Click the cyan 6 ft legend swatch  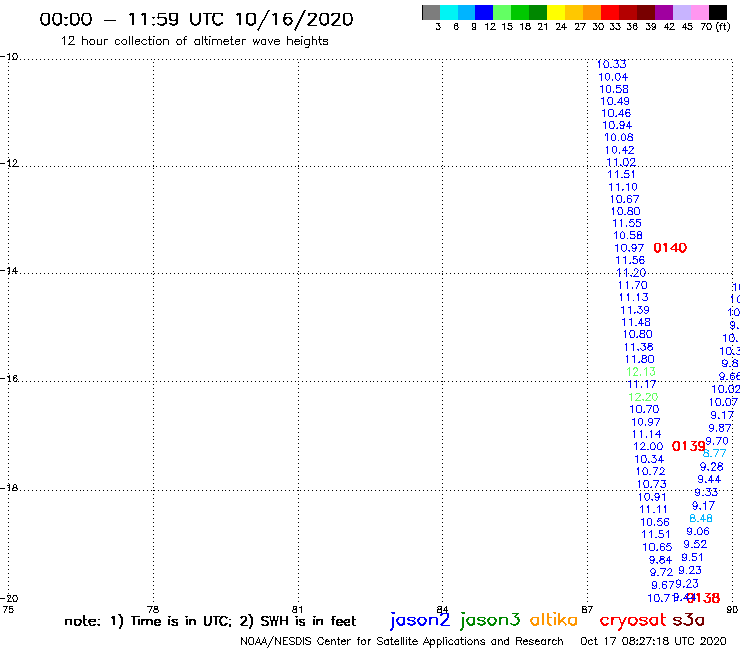point(448,12)
